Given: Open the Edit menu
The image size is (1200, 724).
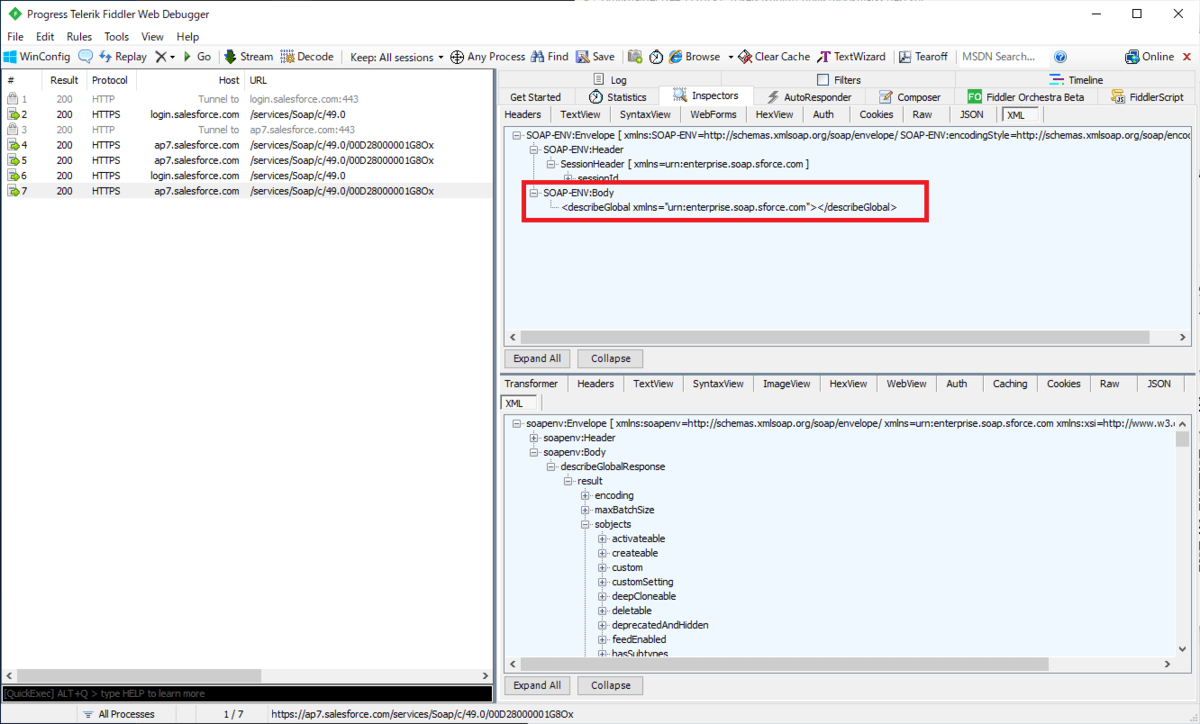Looking at the screenshot, I should point(45,37).
